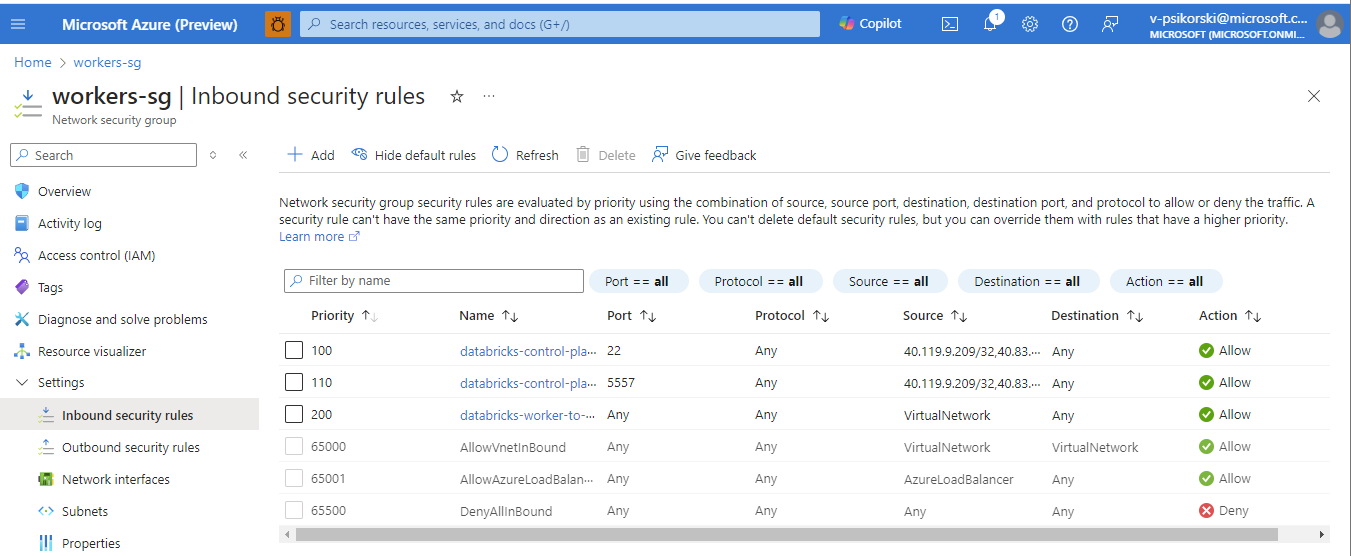Click Add to create a rule
The width and height of the screenshot is (1351, 556).
click(311, 155)
